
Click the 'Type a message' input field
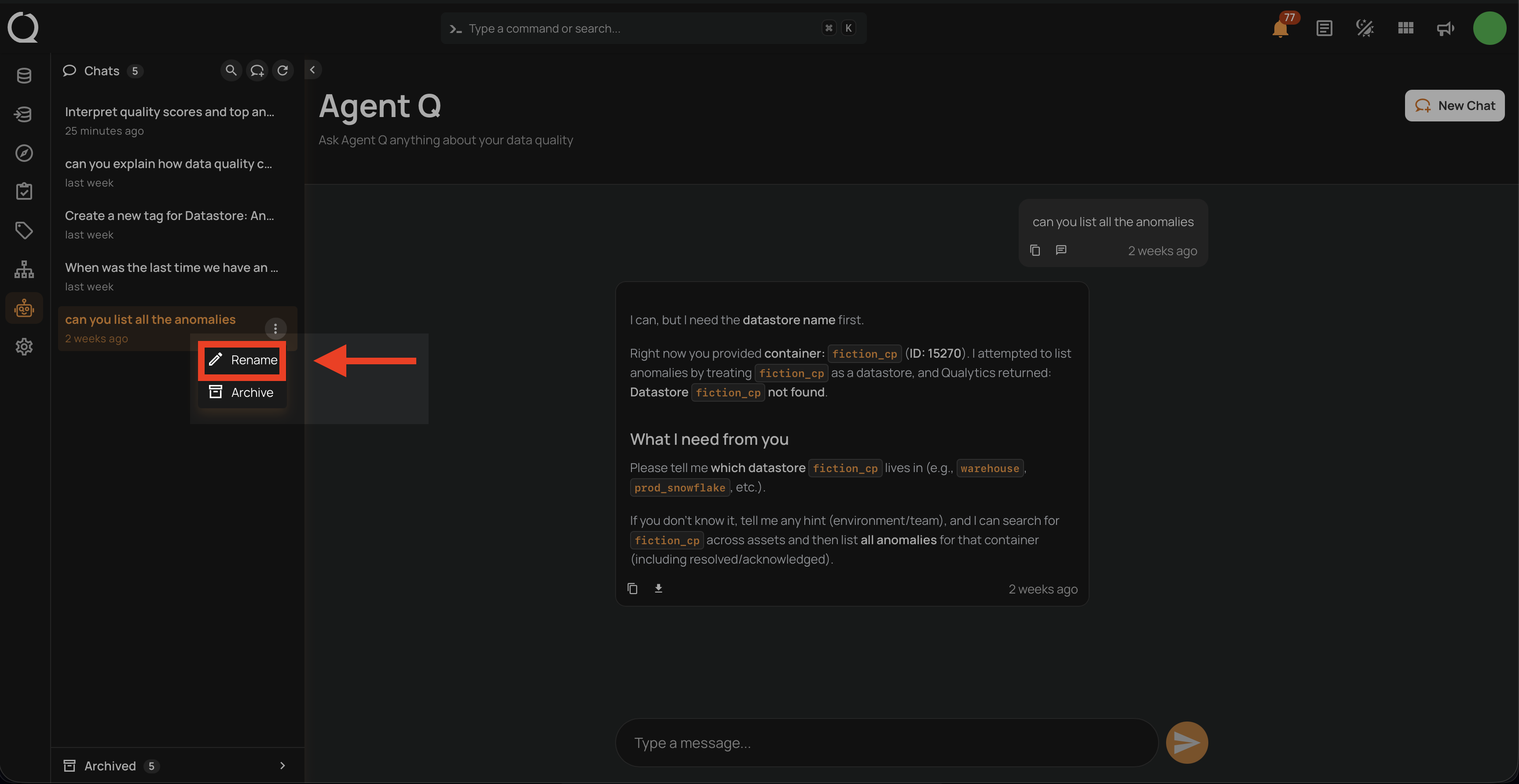click(886, 742)
